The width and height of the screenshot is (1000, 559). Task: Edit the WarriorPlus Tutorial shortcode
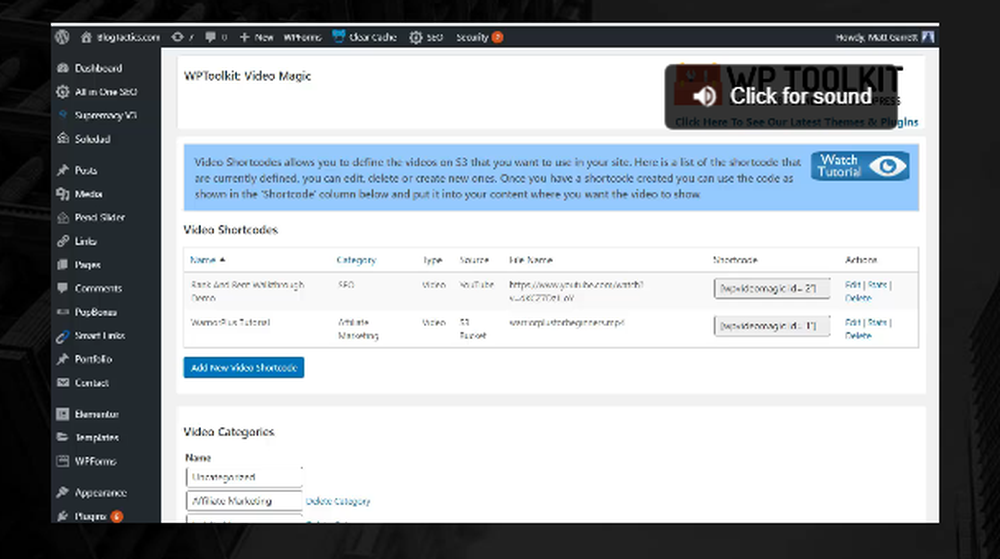[853, 323]
